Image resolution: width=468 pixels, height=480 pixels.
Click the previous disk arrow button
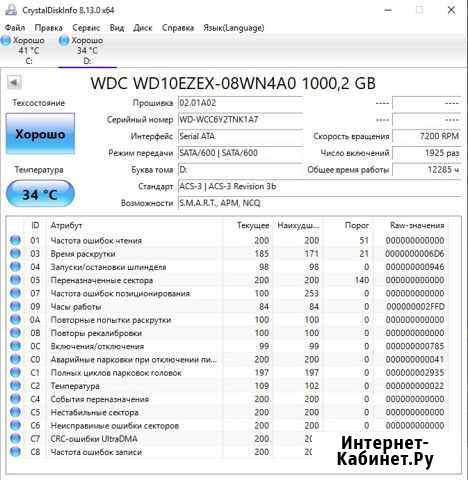pos(14,82)
